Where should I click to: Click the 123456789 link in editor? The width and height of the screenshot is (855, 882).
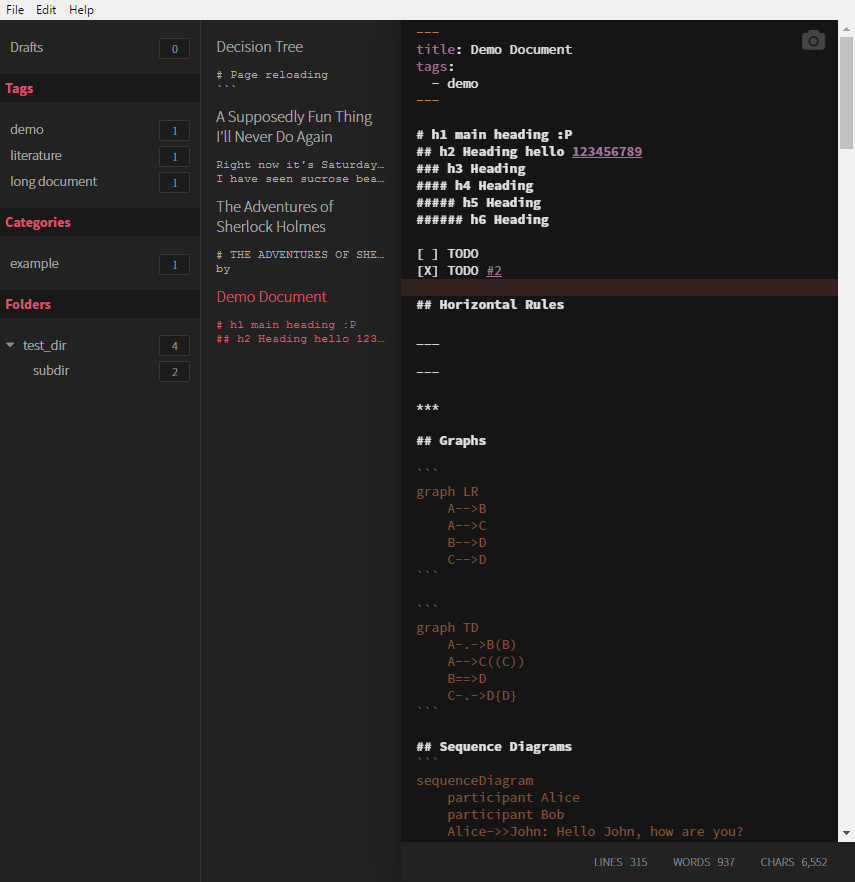[x=607, y=152]
